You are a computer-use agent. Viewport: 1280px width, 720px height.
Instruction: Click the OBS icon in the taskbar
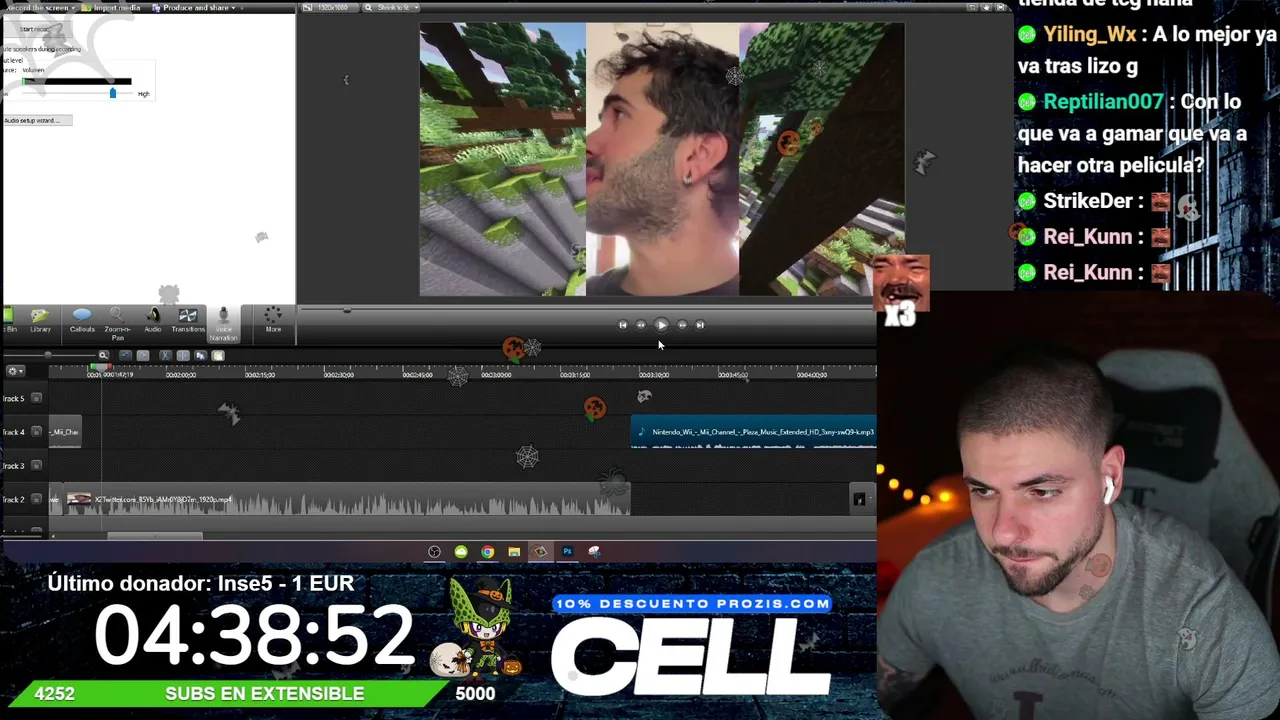[434, 552]
